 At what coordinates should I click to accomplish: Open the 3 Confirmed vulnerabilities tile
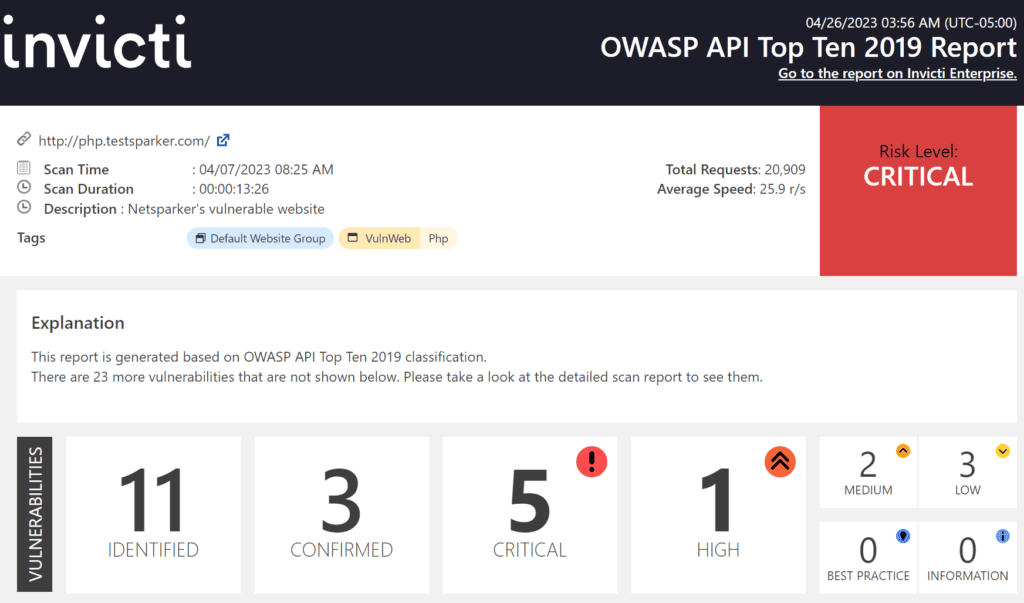tap(341, 514)
